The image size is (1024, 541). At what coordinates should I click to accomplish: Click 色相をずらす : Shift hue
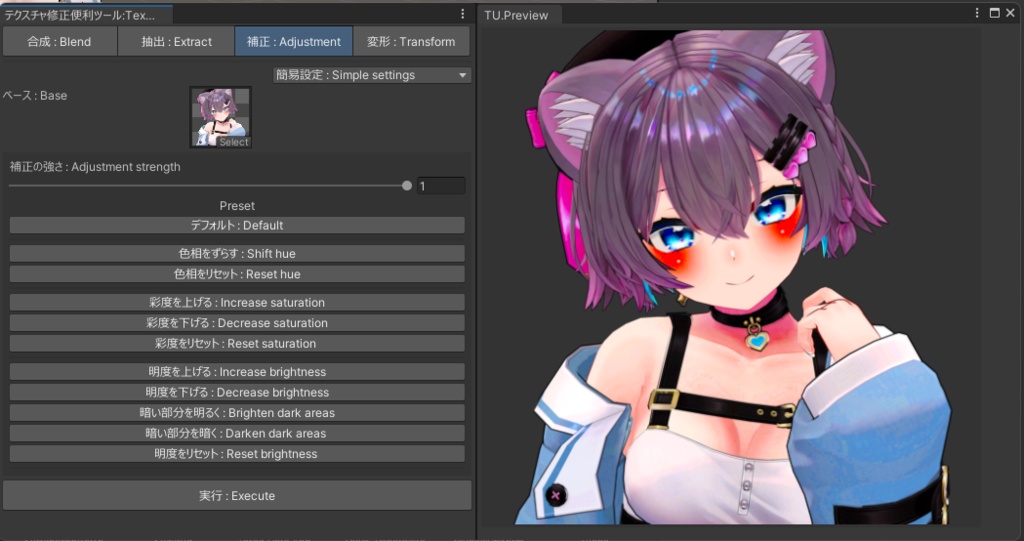coord(237,254)
